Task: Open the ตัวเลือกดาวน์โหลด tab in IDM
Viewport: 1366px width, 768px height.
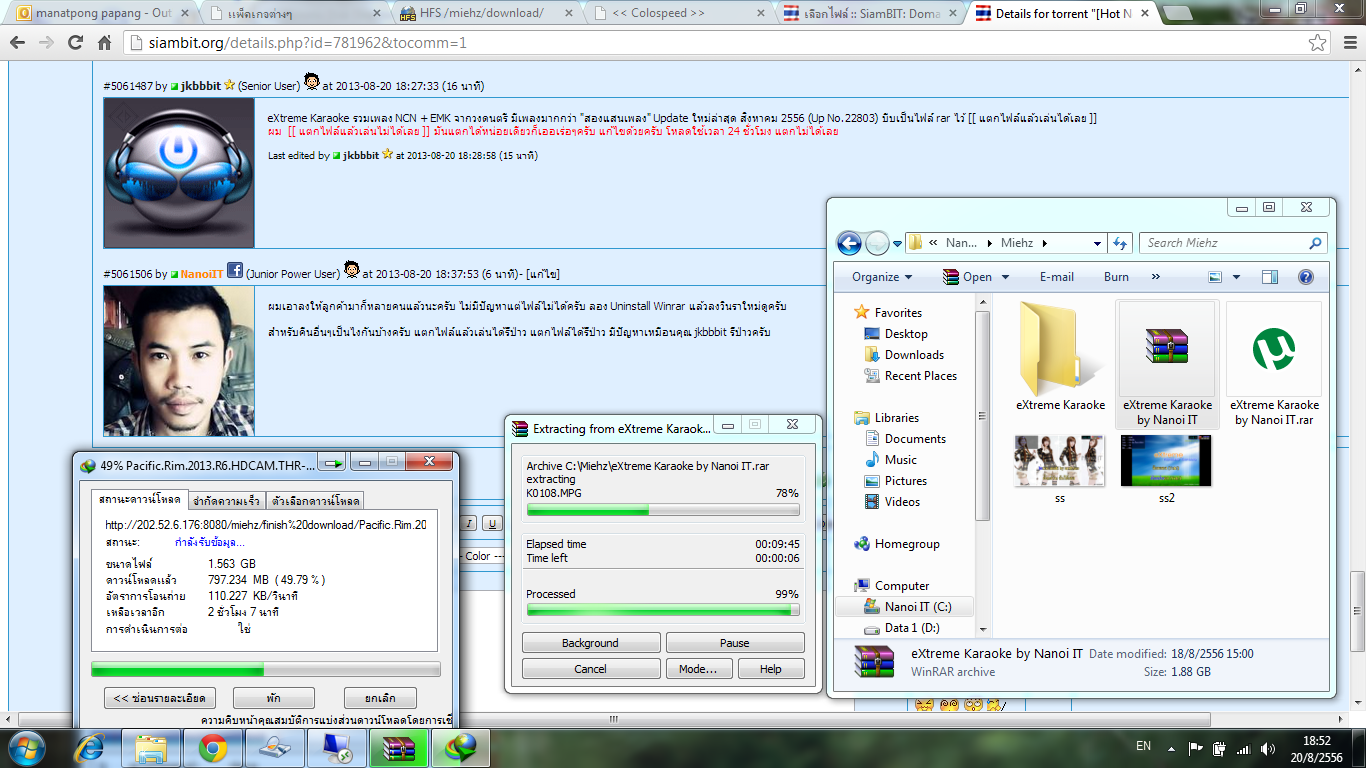Action: [x=315, y=500]
